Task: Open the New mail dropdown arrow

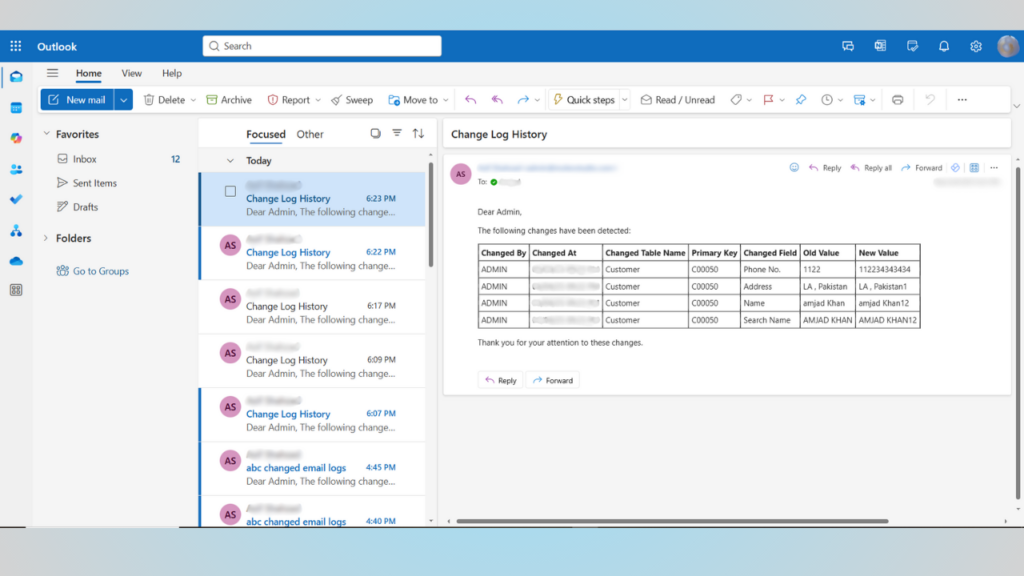Action: (123, 100)
